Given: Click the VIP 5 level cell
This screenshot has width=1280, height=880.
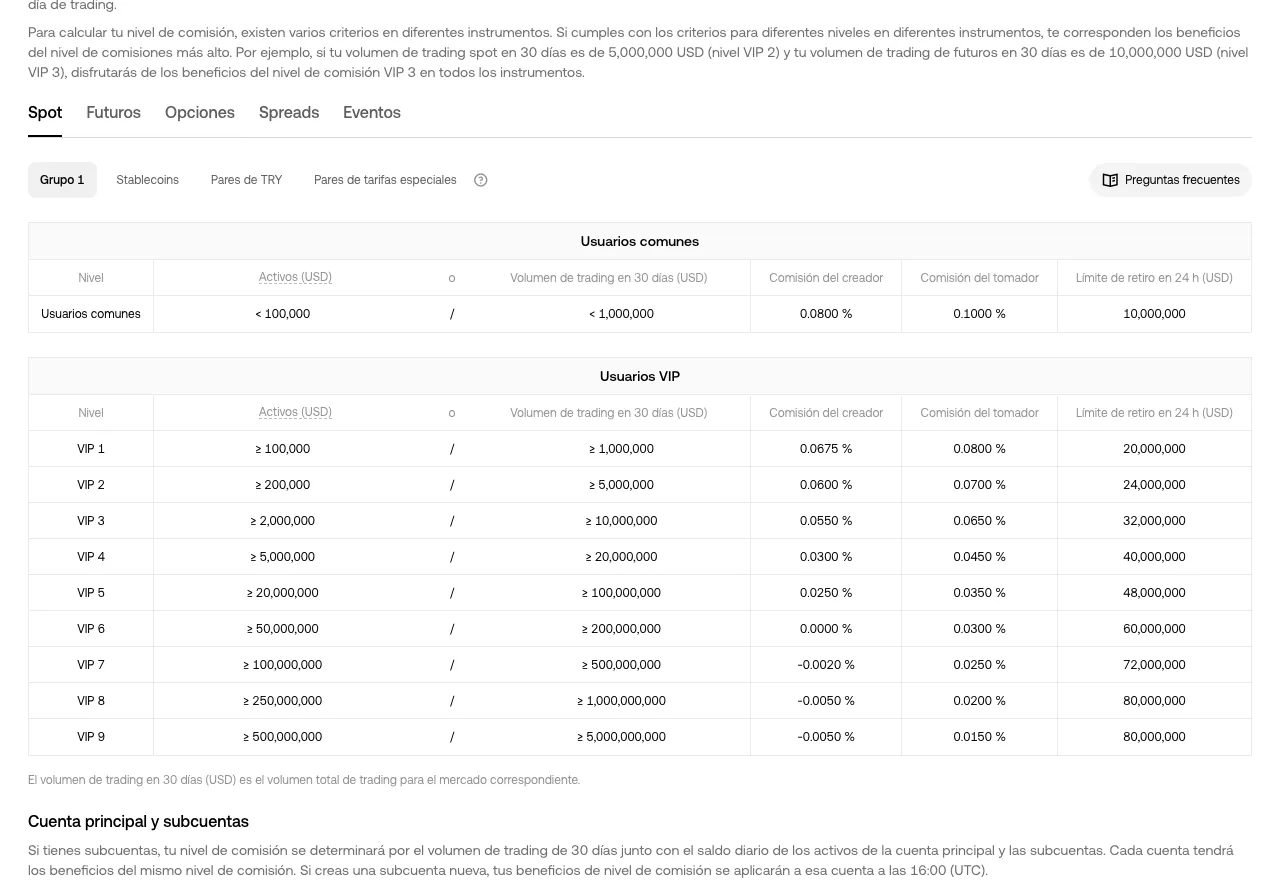Looking at the screenshot, I should 91,593.
